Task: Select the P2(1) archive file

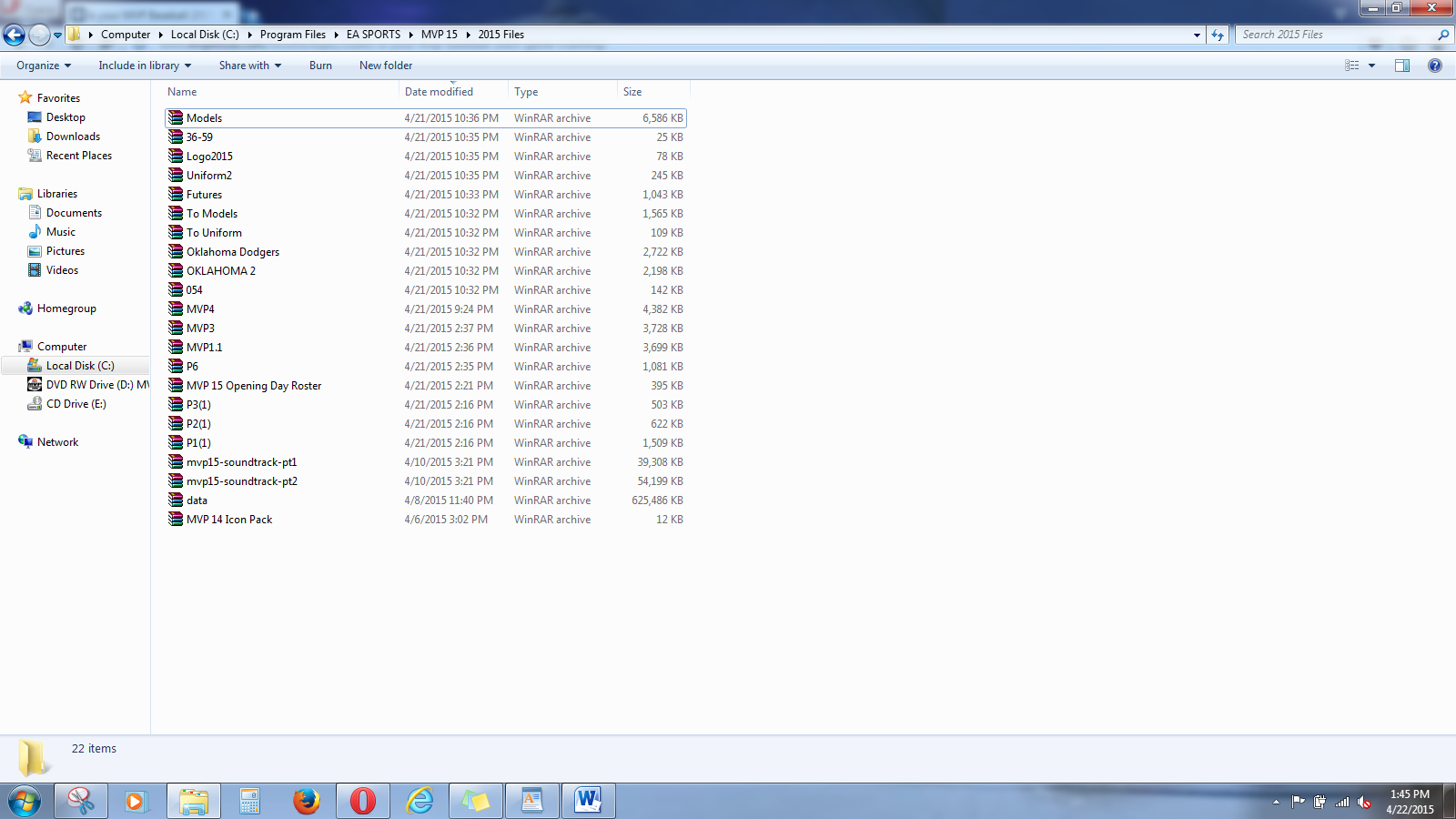Action: [425, 424]
